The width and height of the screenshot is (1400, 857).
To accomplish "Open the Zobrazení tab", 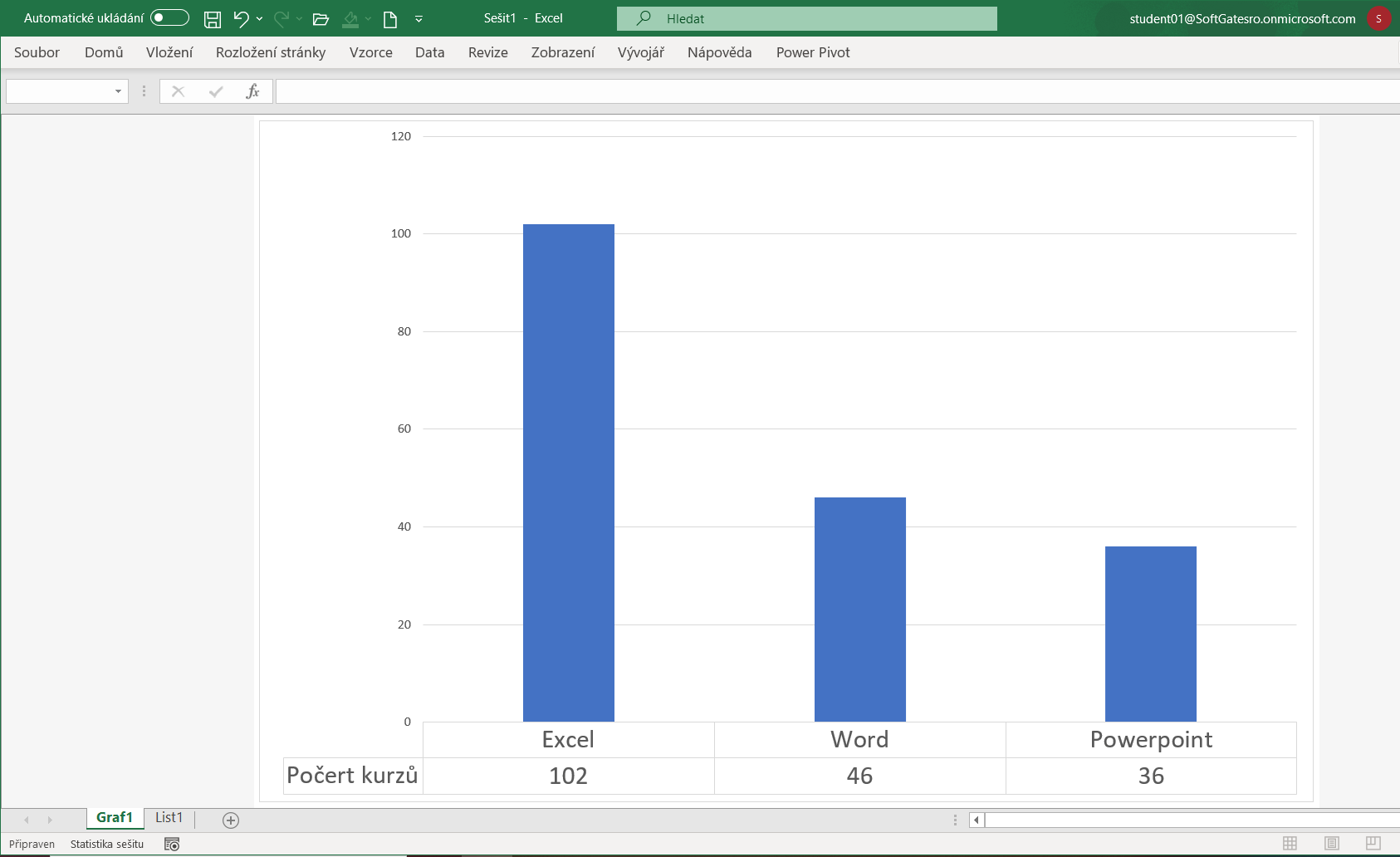I will pyautogui.click(x=563, y=52).
